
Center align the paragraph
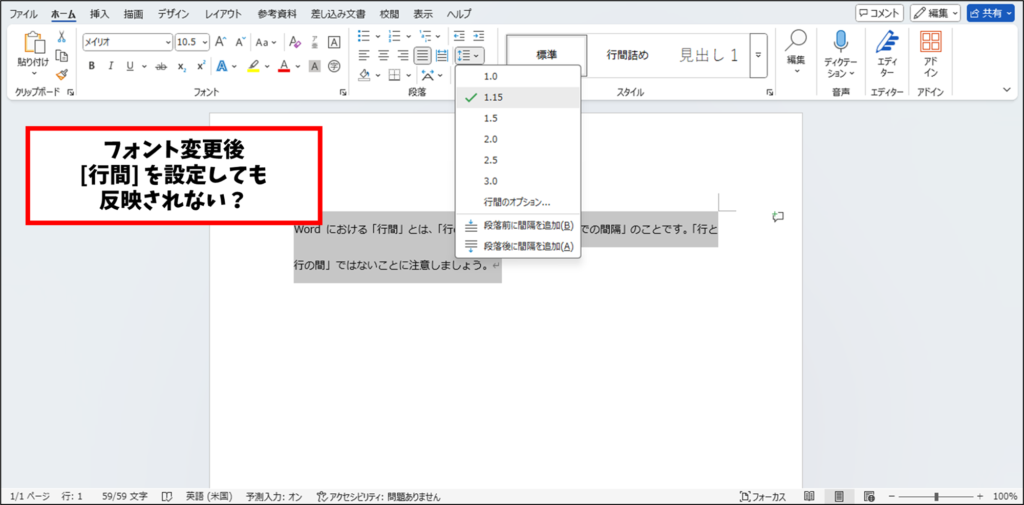point(384,55)
